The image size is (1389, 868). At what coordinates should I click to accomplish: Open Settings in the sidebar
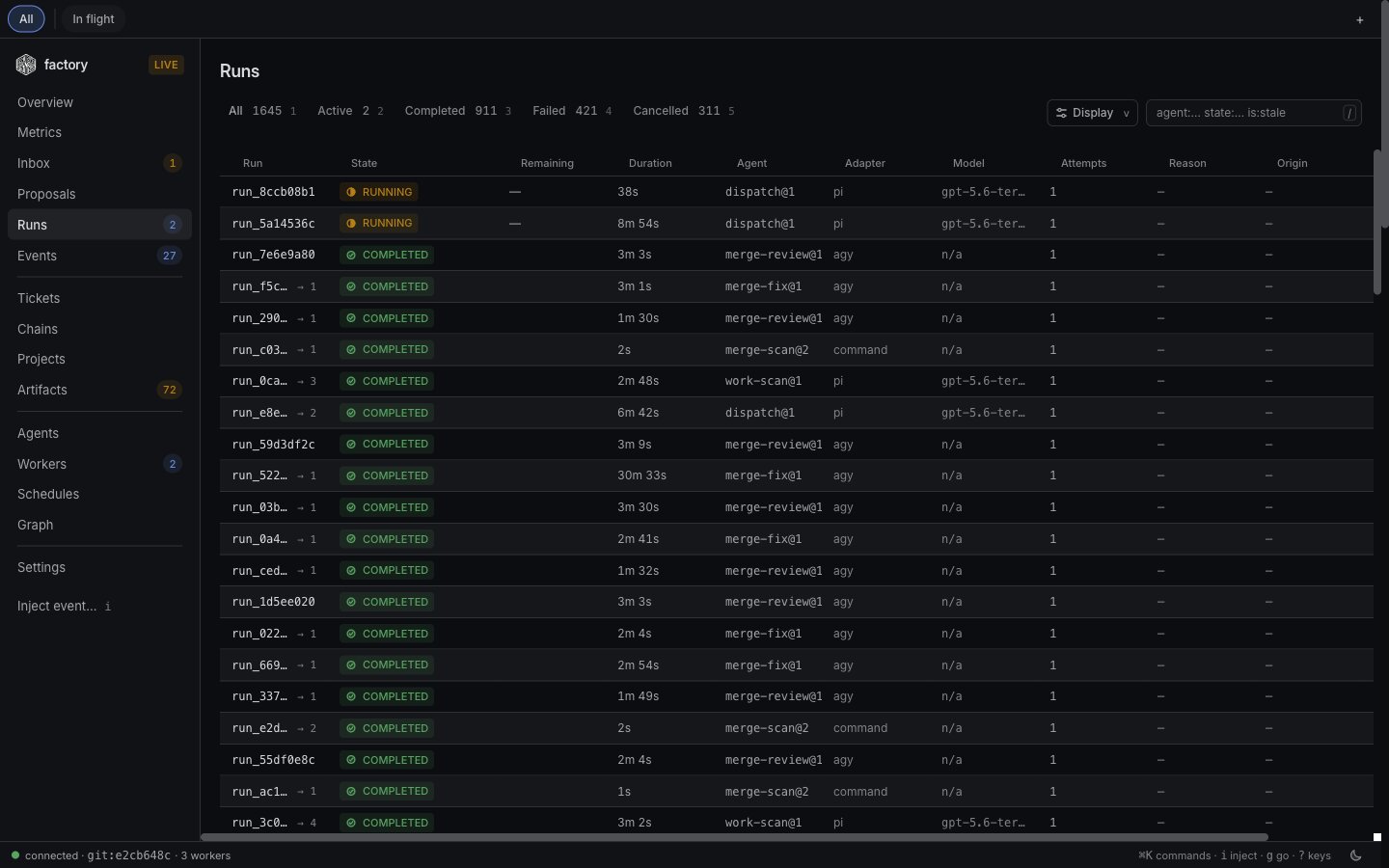point(99,567)
